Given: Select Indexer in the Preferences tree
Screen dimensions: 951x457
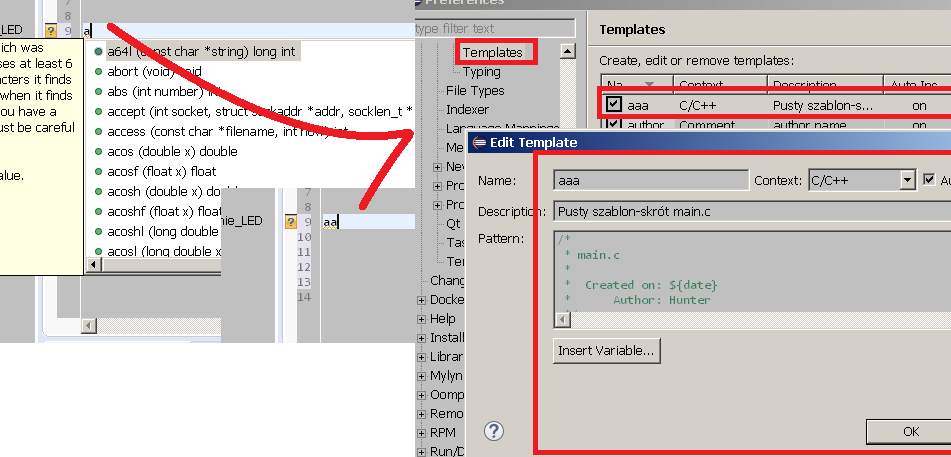Looking at the screenshot, I should (x=467, y=110).
